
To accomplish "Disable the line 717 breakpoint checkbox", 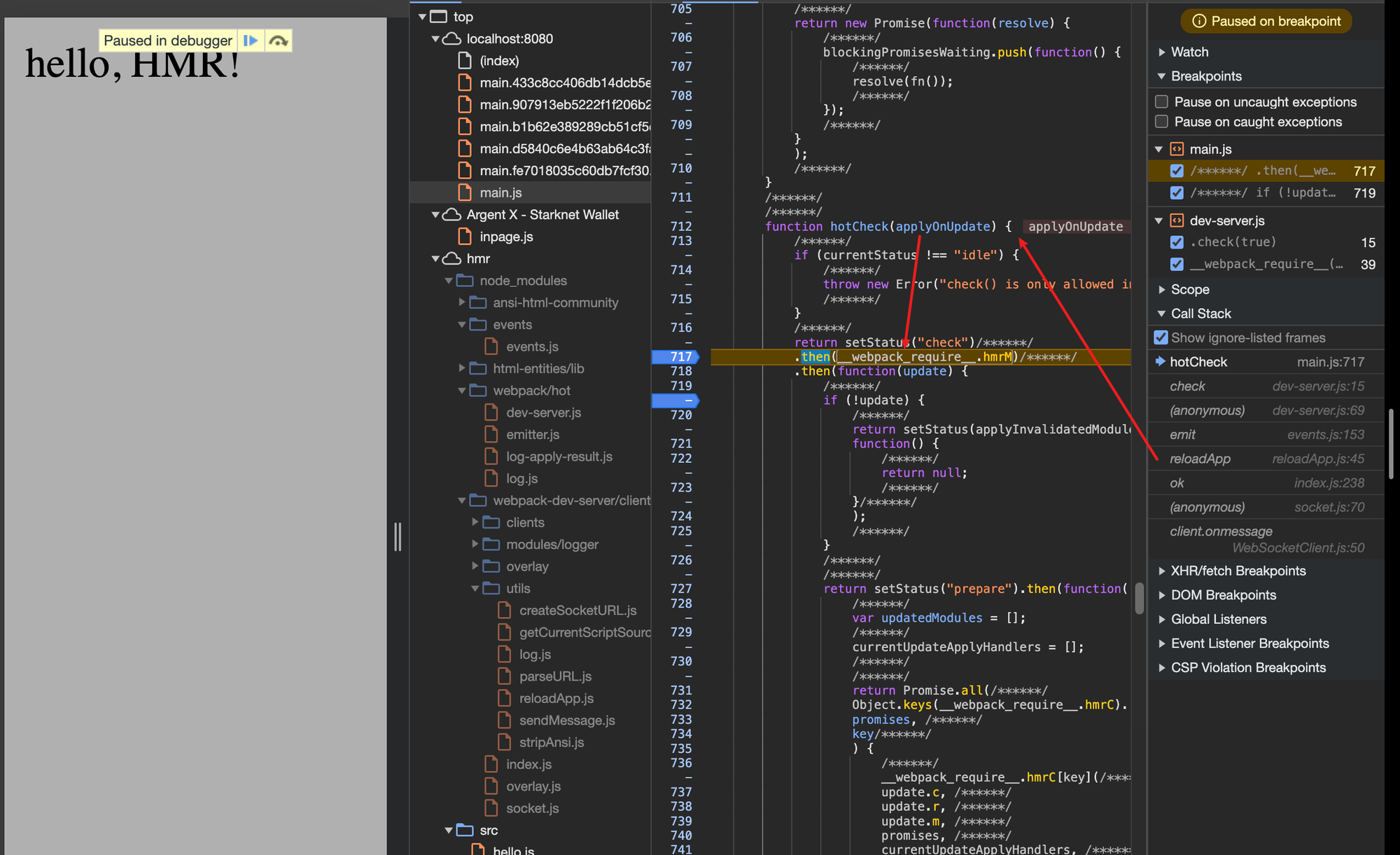I will tap(1177, 171).
